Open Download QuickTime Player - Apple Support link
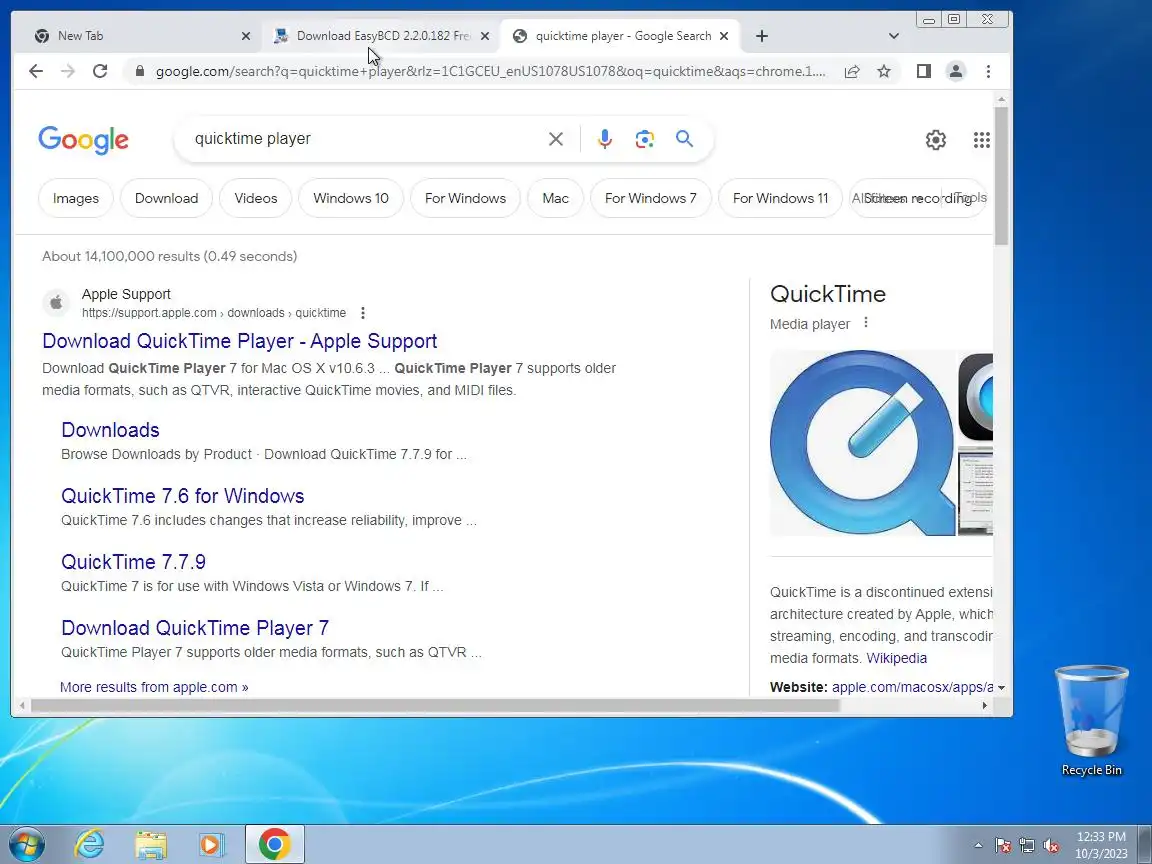 [x=240, y=341]
